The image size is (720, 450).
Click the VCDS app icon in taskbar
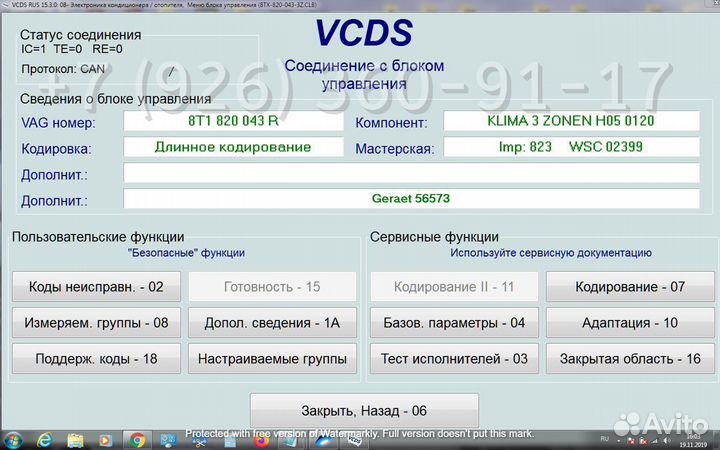[x=355, y=441]
